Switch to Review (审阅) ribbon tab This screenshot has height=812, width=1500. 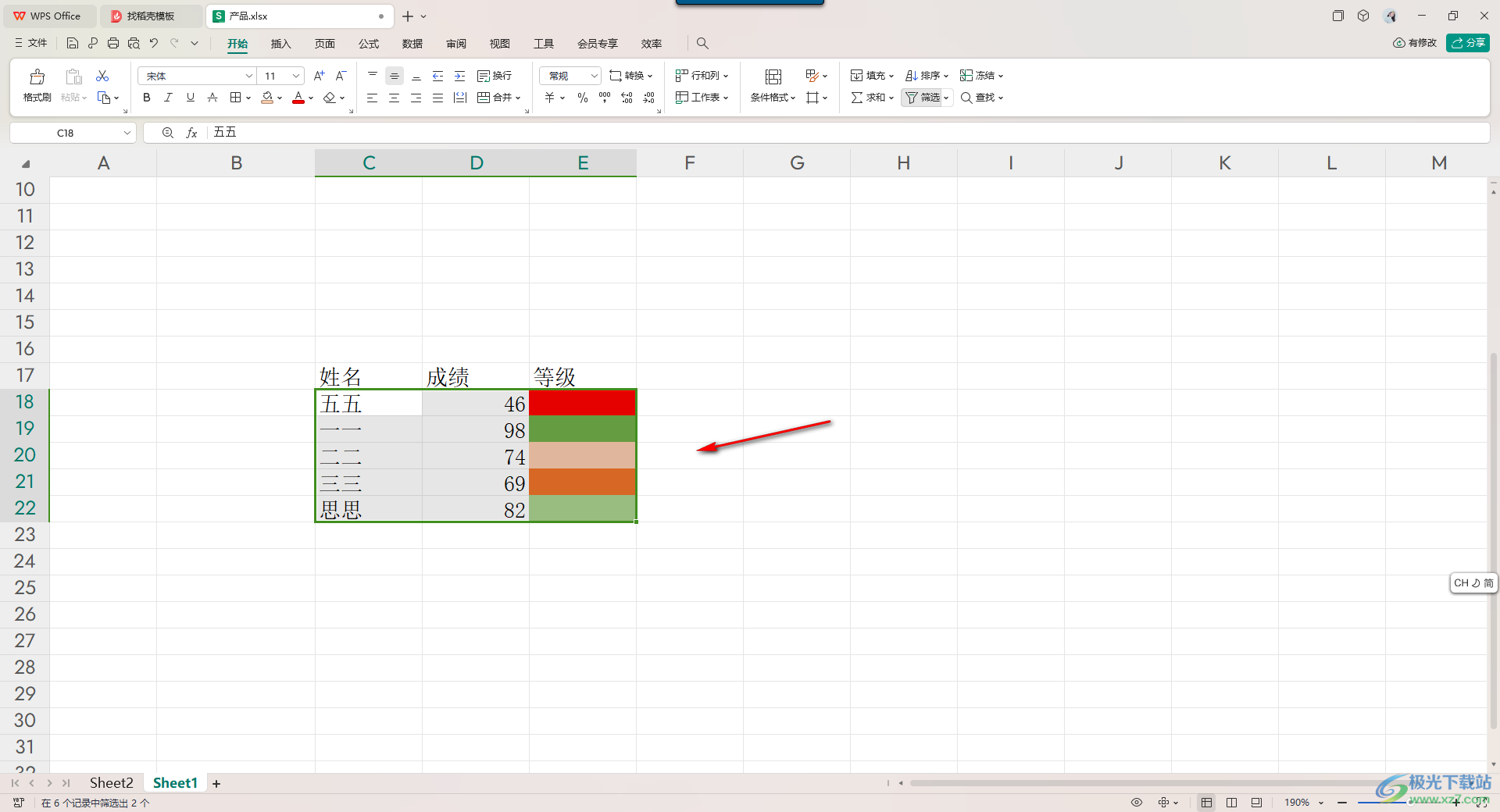click(456, 44)
